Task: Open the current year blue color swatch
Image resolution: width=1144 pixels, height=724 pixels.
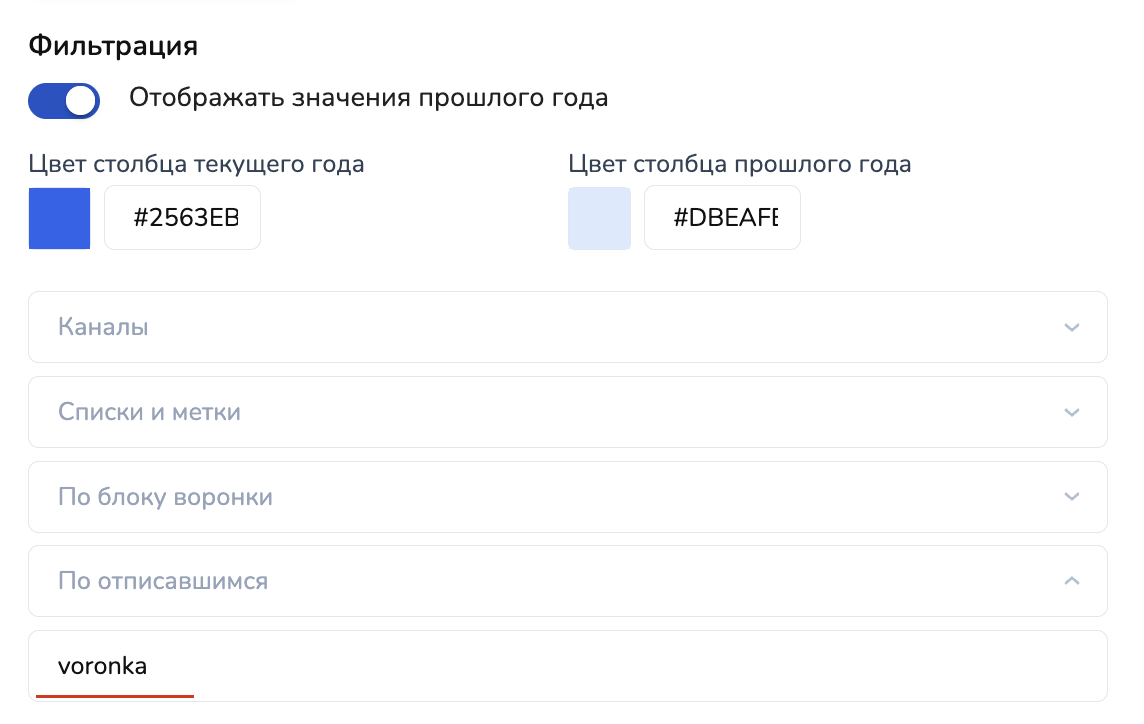Action: 59,218
